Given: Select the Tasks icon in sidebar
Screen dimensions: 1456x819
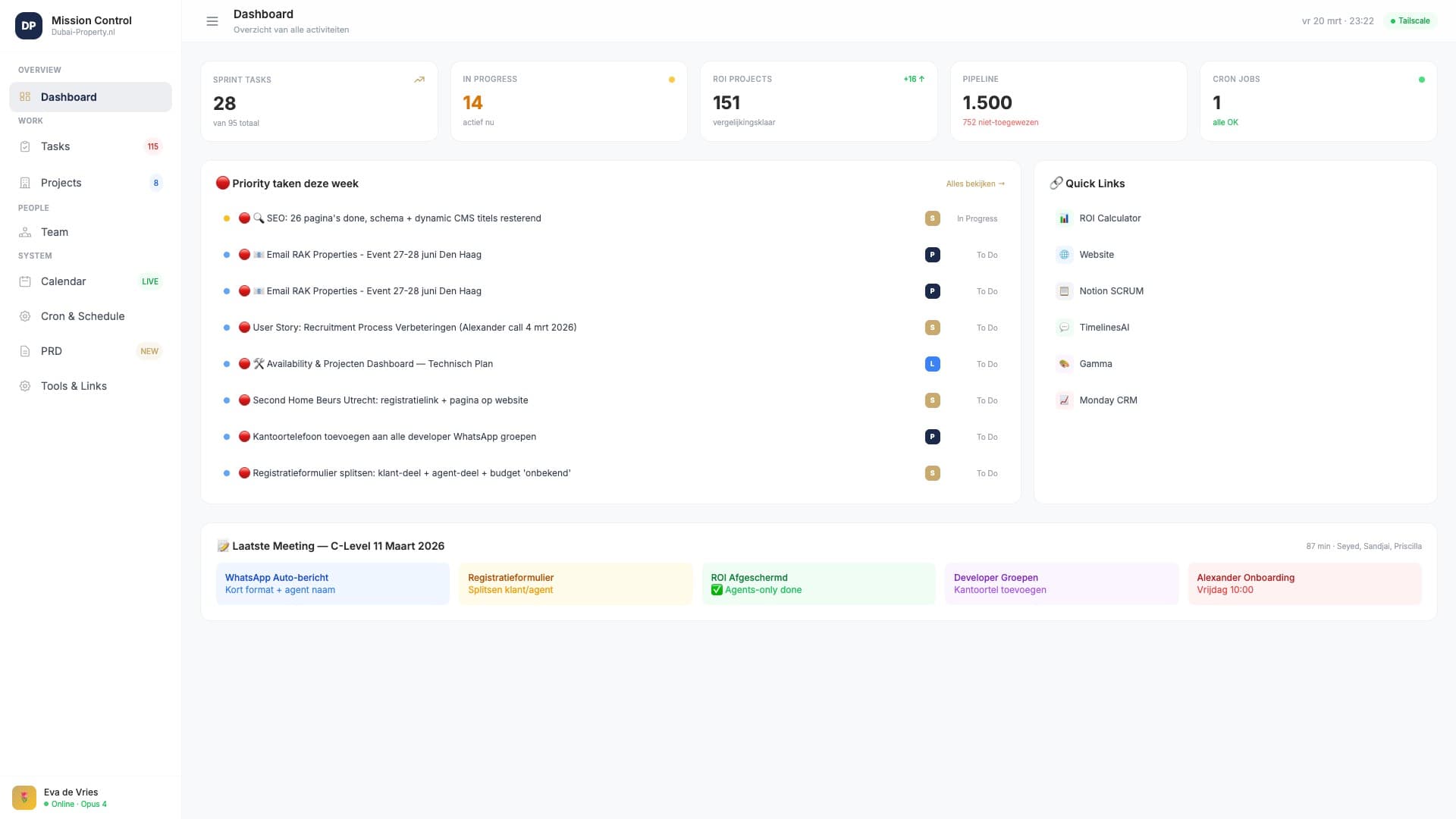Looking at the screenshot, I should coord(24,146).
